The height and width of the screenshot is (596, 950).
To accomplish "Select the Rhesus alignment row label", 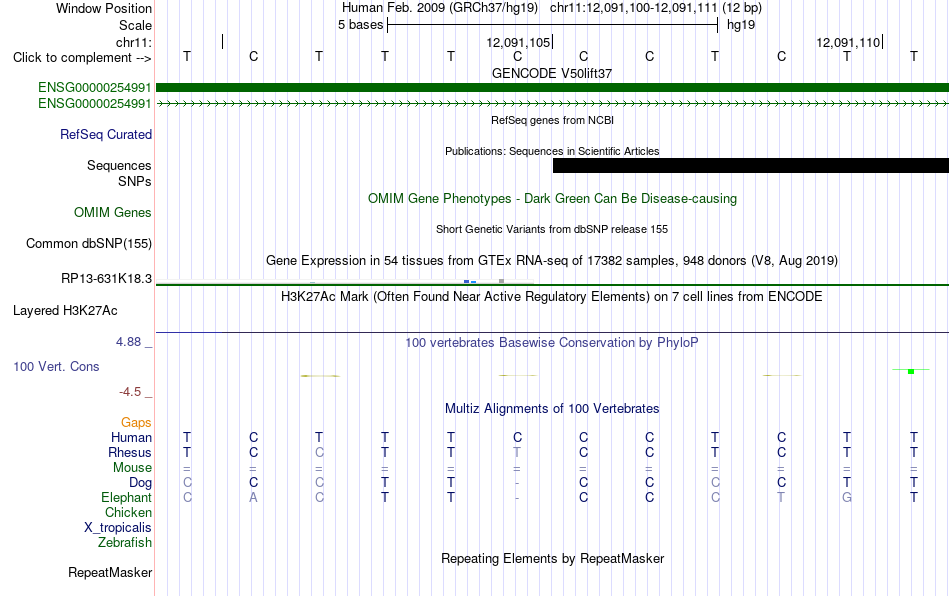I will click(130, 452).
